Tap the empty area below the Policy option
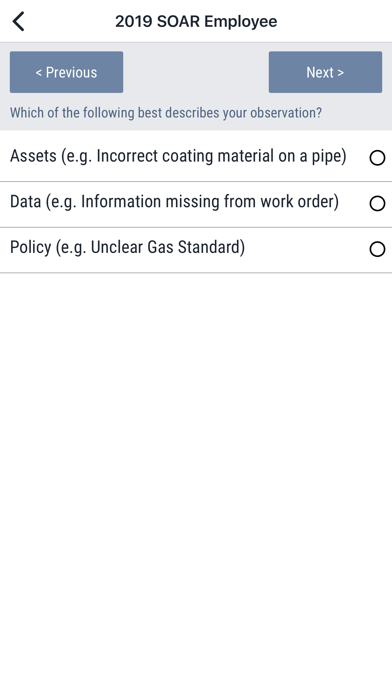The width and height of the screenshot is (392, 696). click(x=196, y=484)
